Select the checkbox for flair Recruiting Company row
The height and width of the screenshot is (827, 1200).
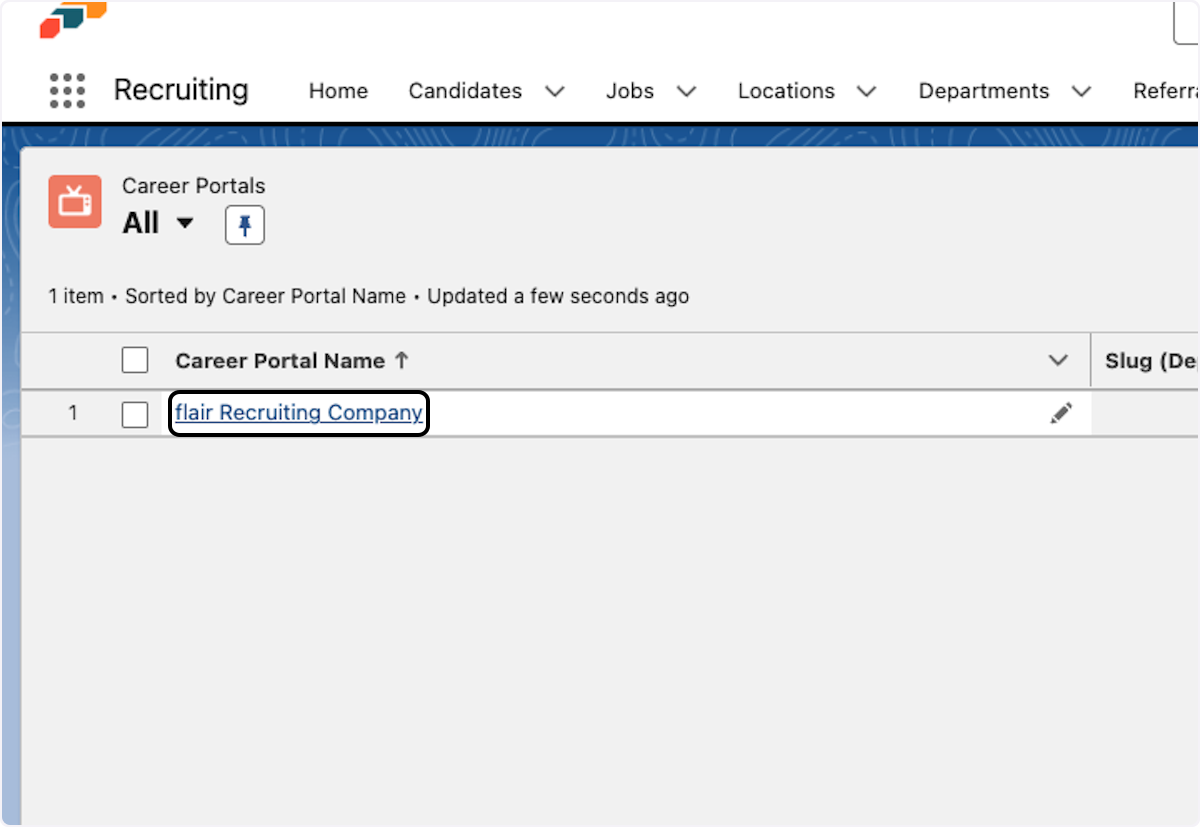click(134, 413)
